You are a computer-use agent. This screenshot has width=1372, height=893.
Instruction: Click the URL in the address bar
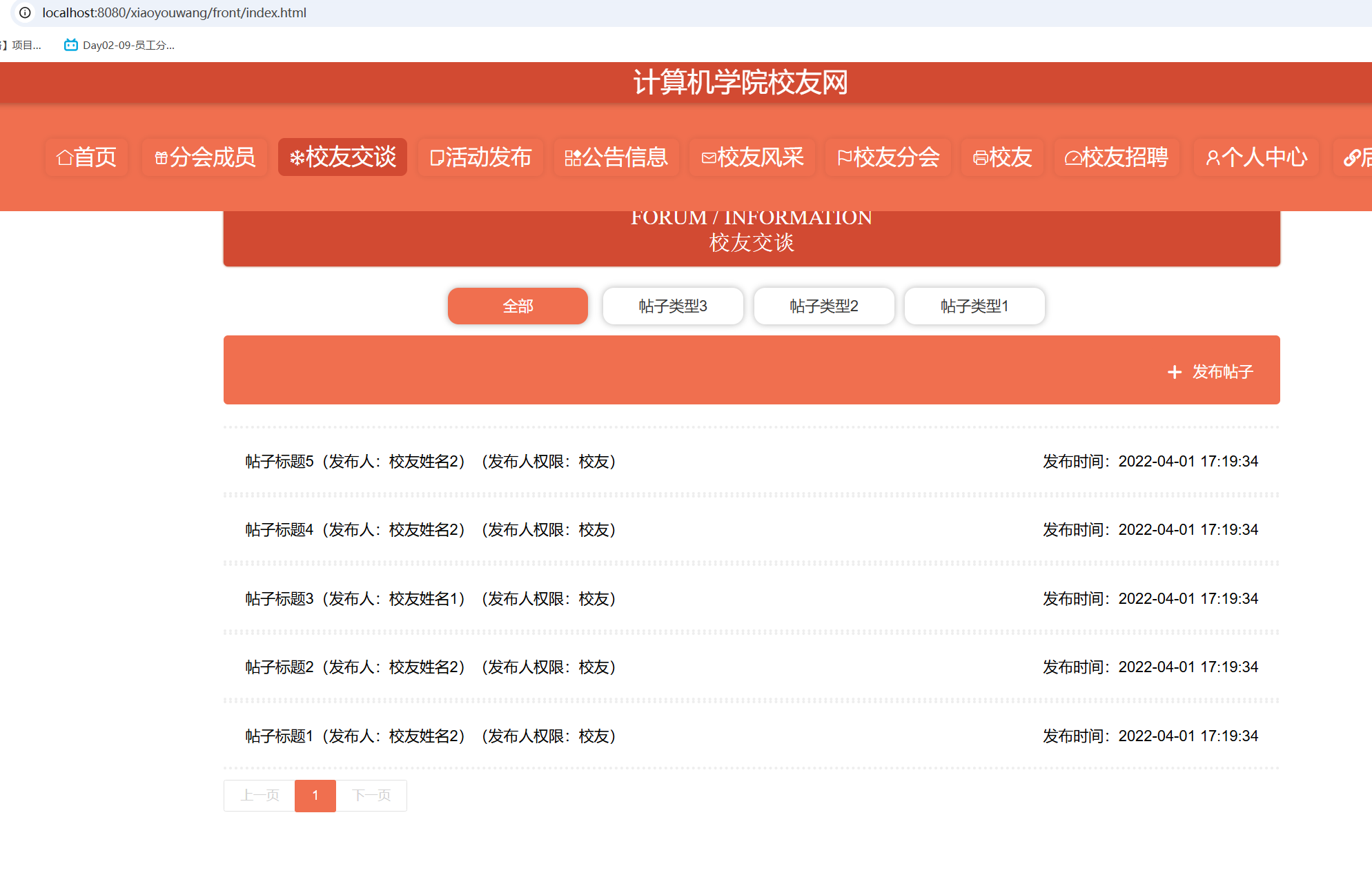click(x=174, y=12)
